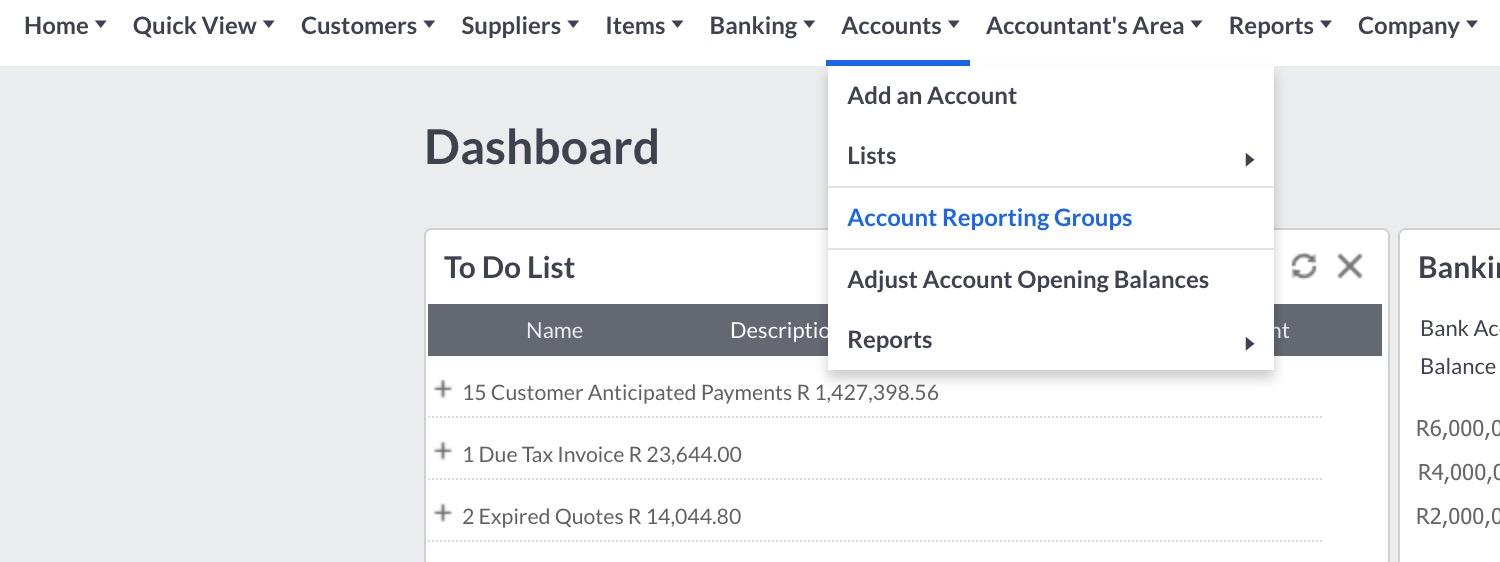The image size is (1500, 562).
Task: Expand the 15 Customer Anticipated Payments row
Action: coord(443,390)
